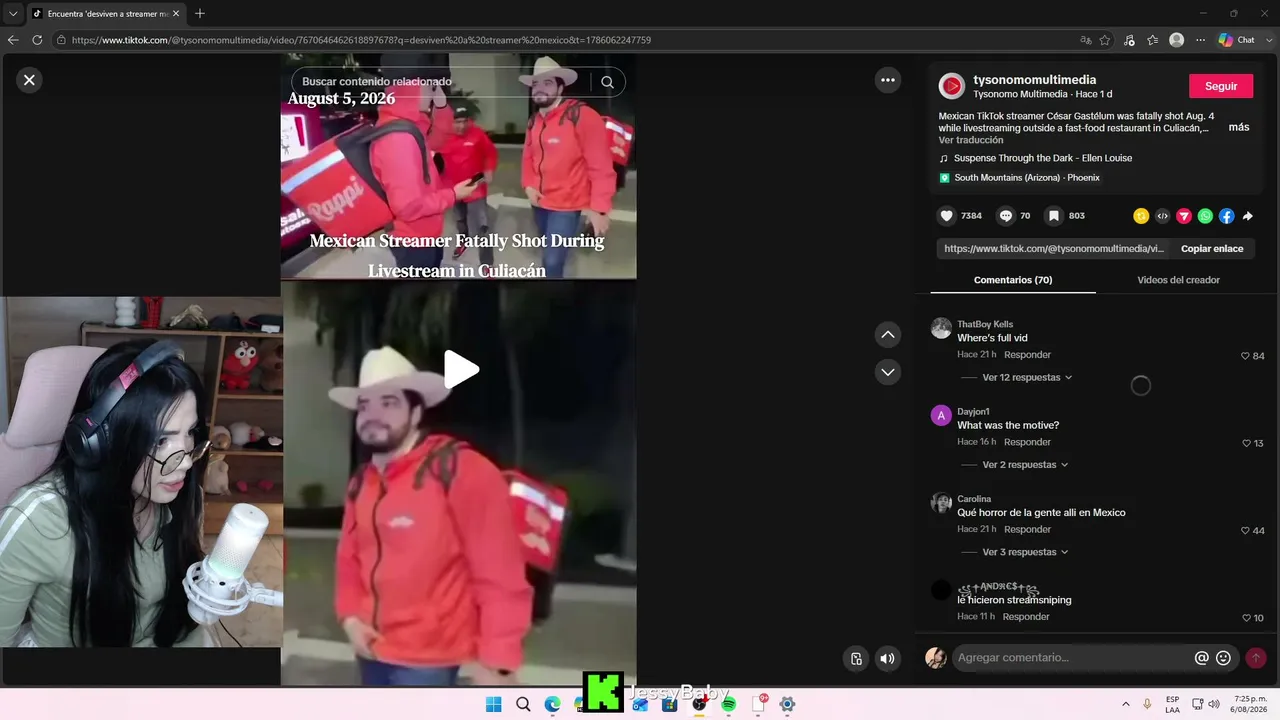Screen dimensions: 1280x720
Task: Switch to the 'Videos del creador' tab
Action: (x=1178, y=280)
